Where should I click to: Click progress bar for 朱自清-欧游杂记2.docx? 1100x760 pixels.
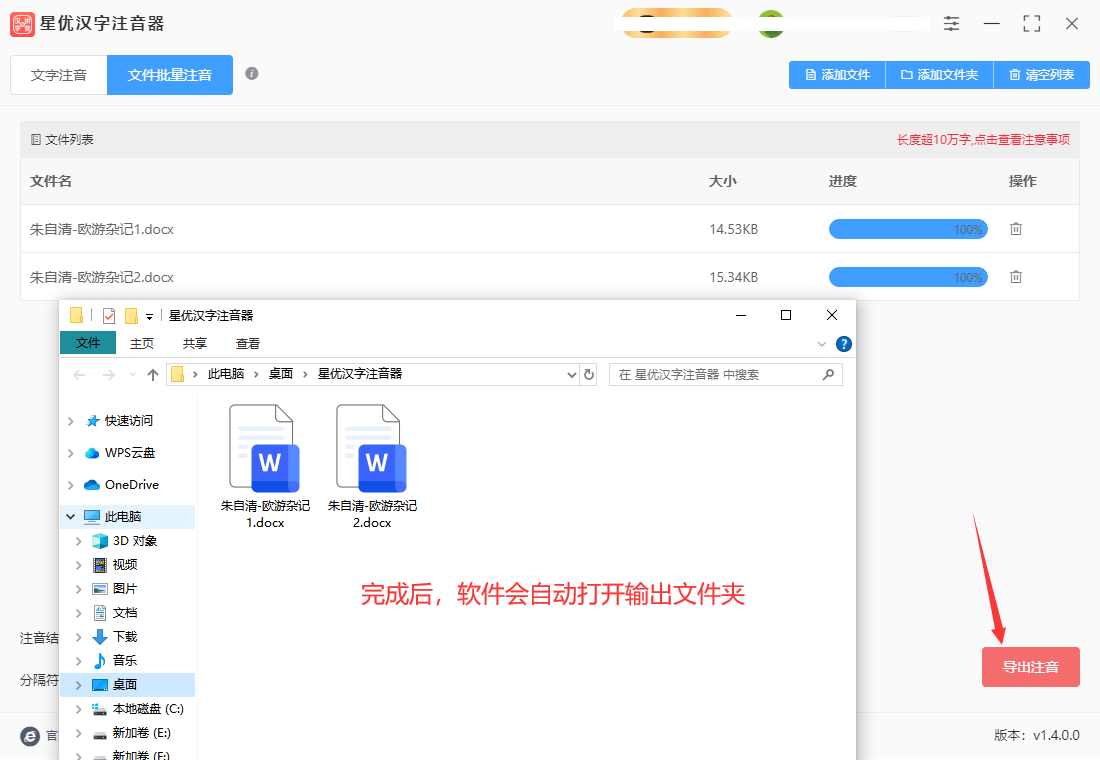point(908,277)
